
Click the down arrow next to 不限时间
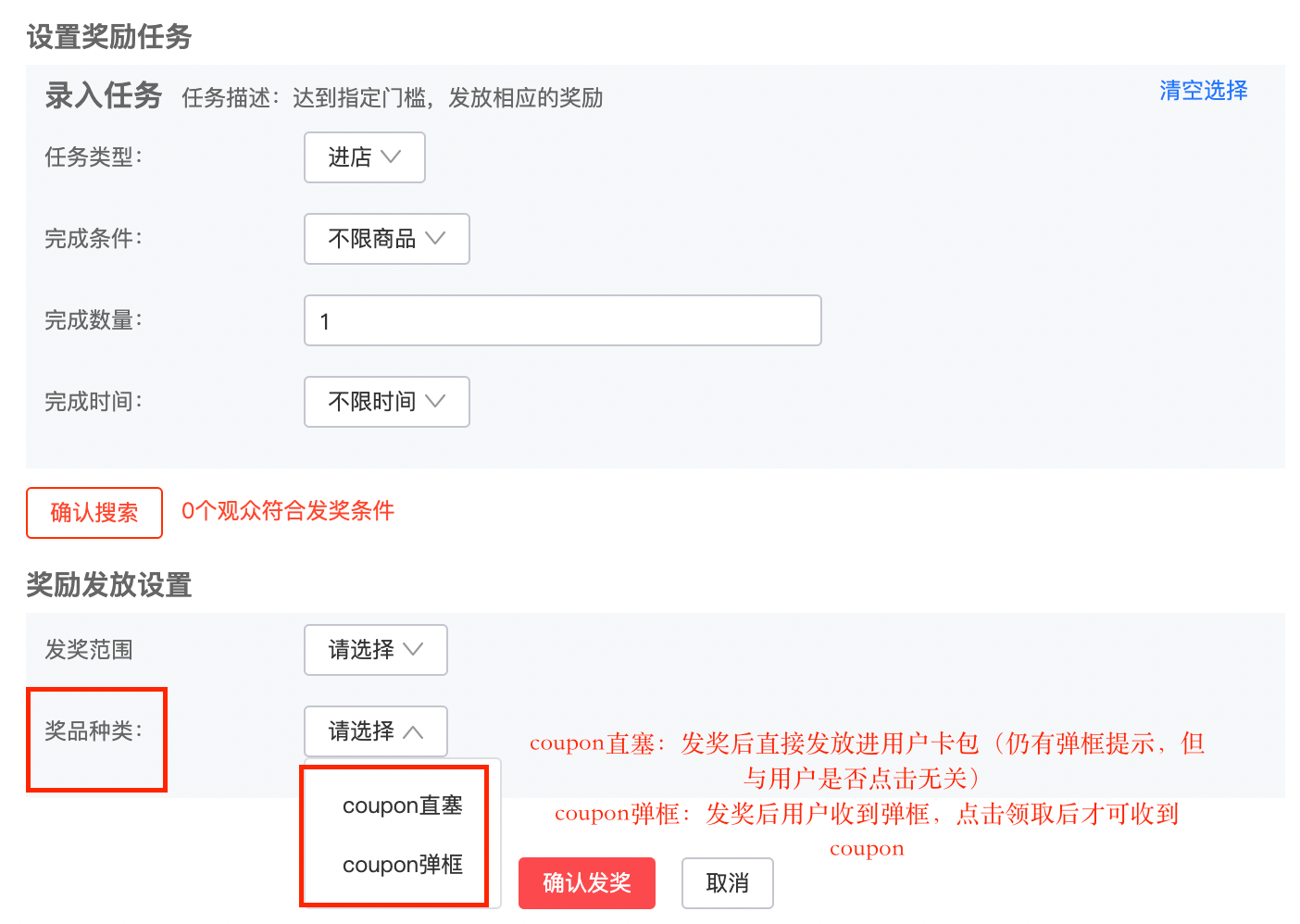pos(435,402)
